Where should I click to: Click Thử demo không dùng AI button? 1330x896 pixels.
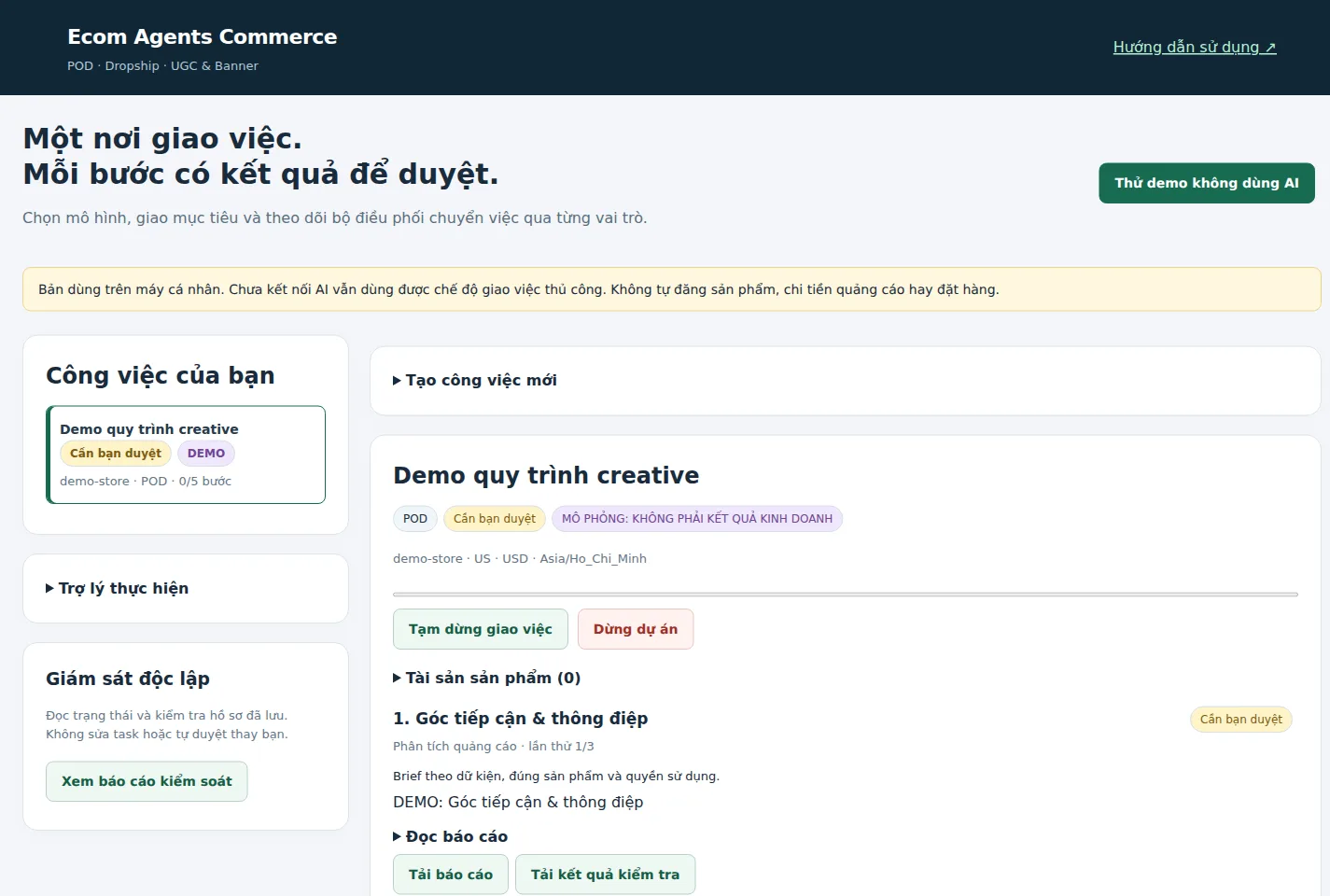pyautogui.click(x=1207, y=183)
